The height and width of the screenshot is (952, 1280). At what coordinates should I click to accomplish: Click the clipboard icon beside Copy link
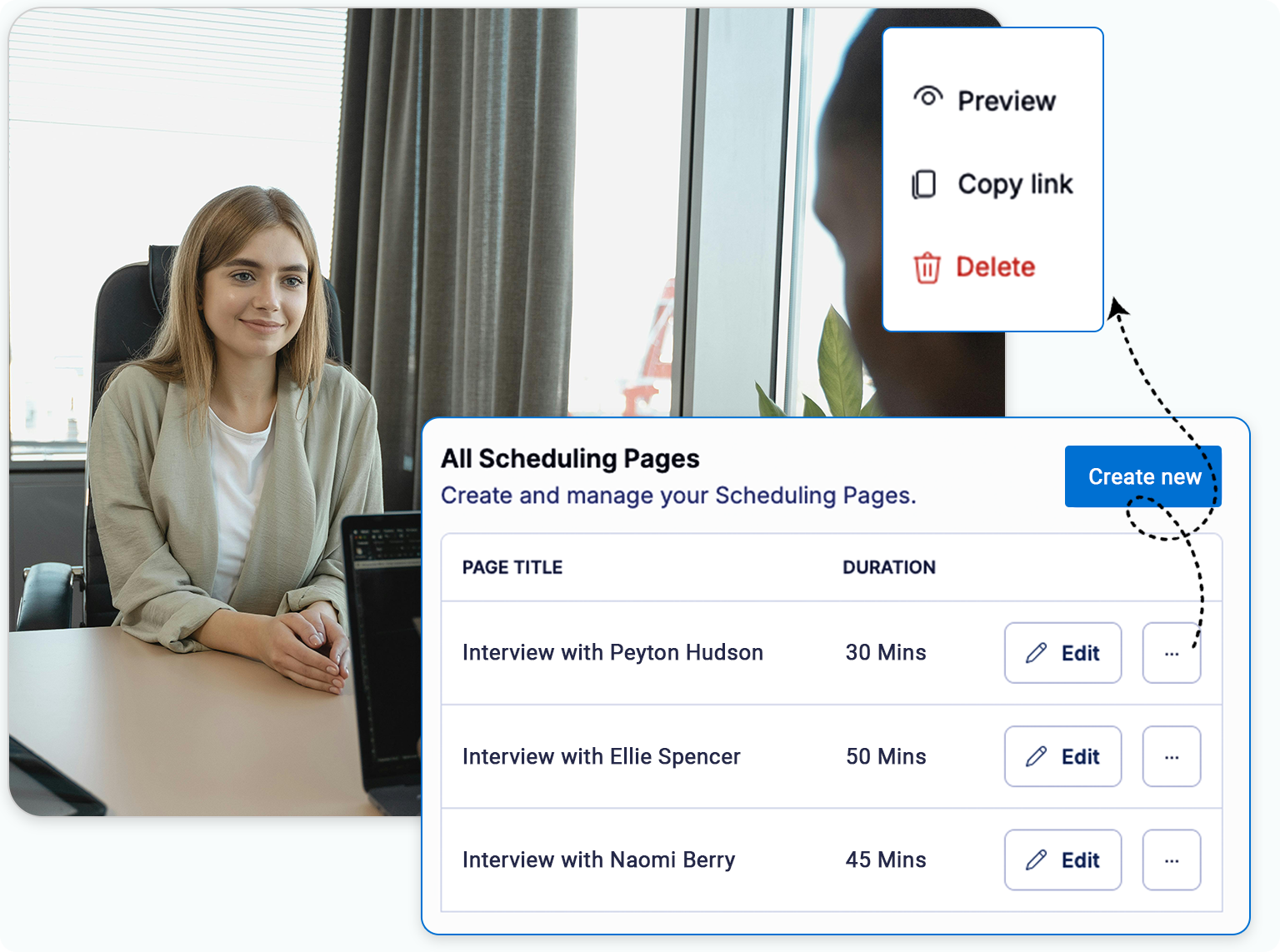point(924,184)
